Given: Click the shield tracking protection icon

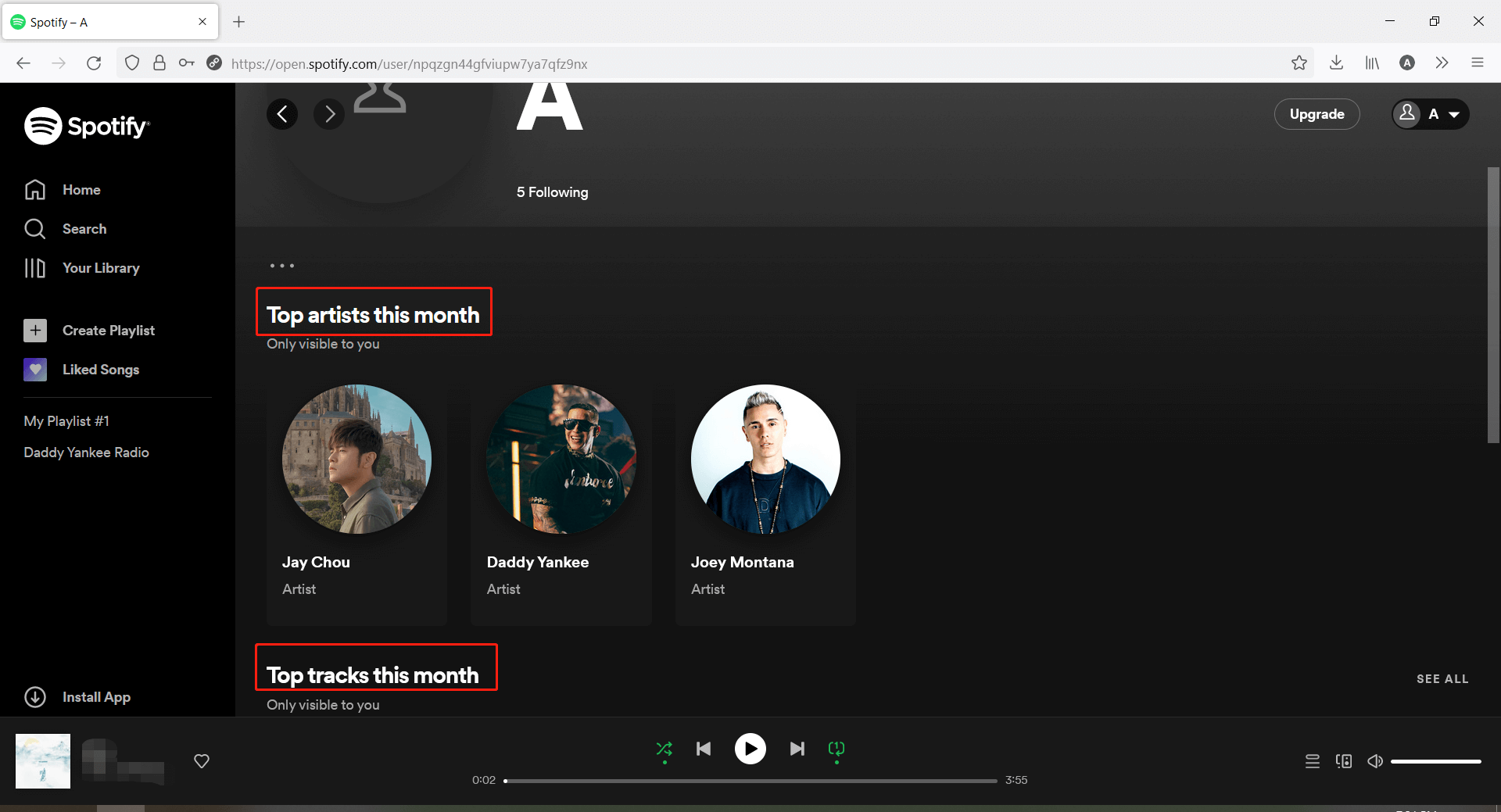Looking at the screenshot, I should [x=132, y=63].
